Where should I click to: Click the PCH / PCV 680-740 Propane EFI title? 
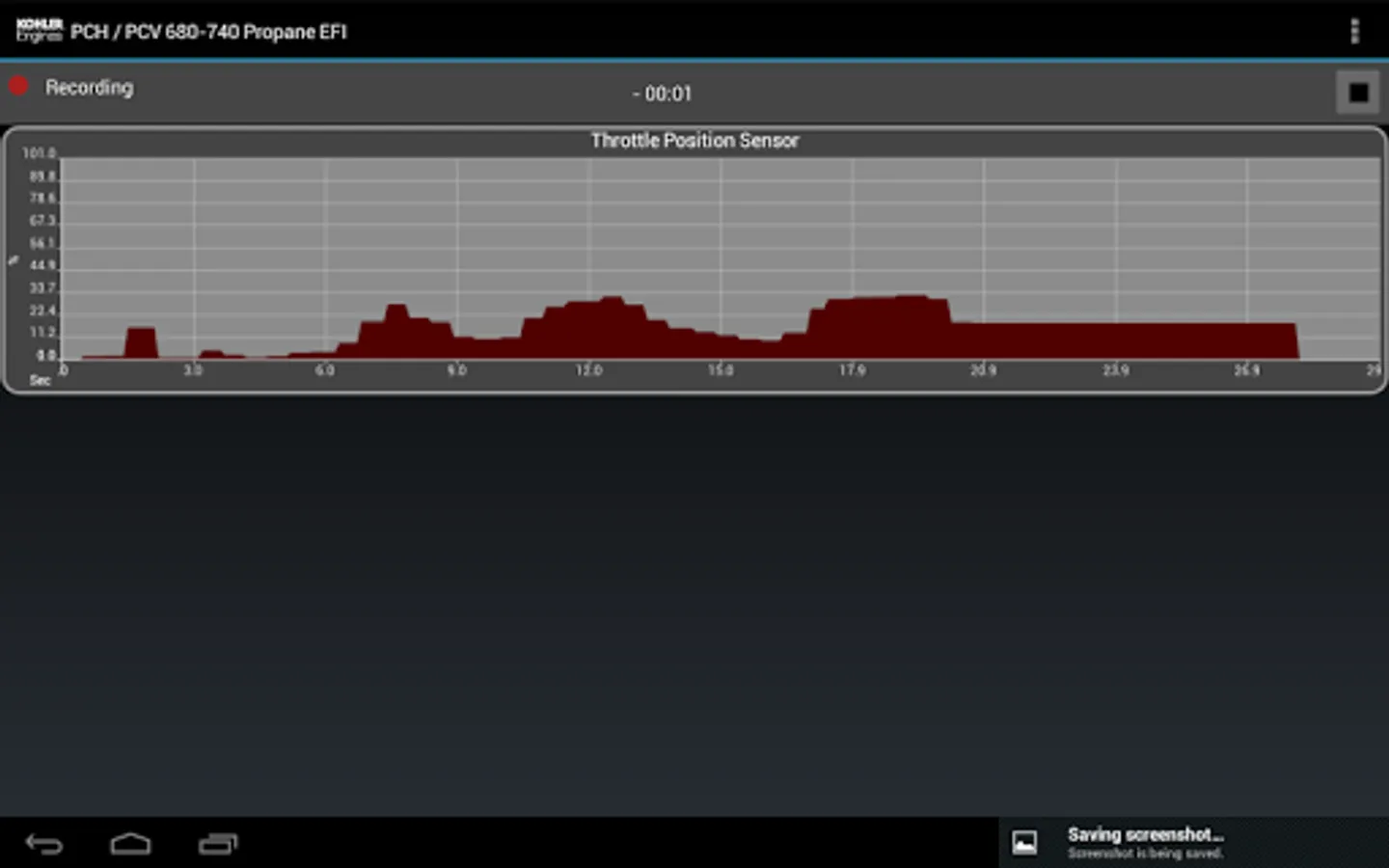click(208, 32)
